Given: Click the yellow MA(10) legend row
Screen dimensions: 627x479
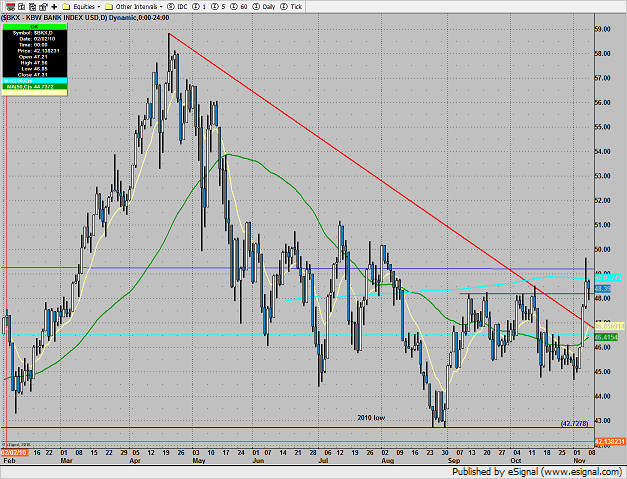Looking at the screenshot, I should [x=34, y=93].
